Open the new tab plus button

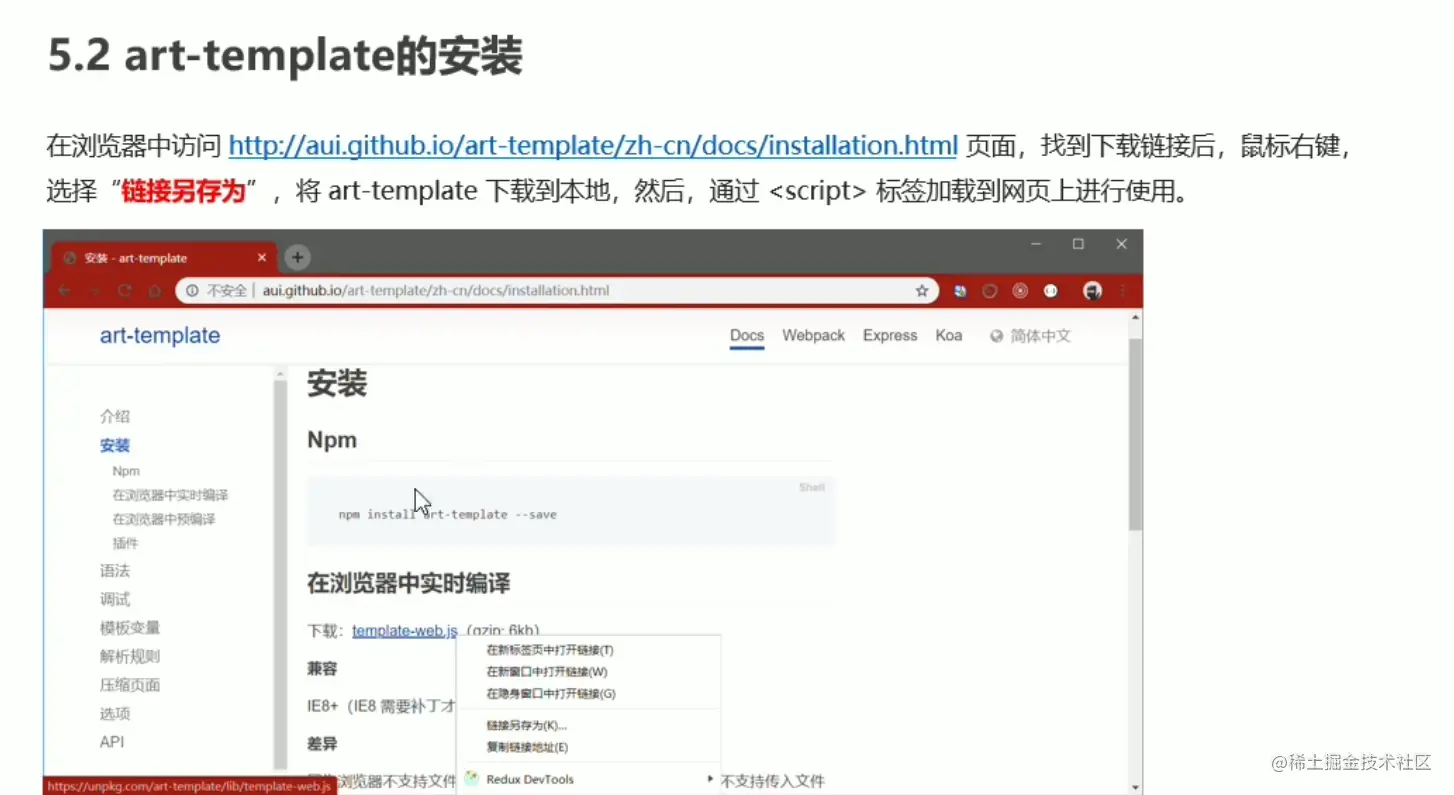tap(297, 258)
